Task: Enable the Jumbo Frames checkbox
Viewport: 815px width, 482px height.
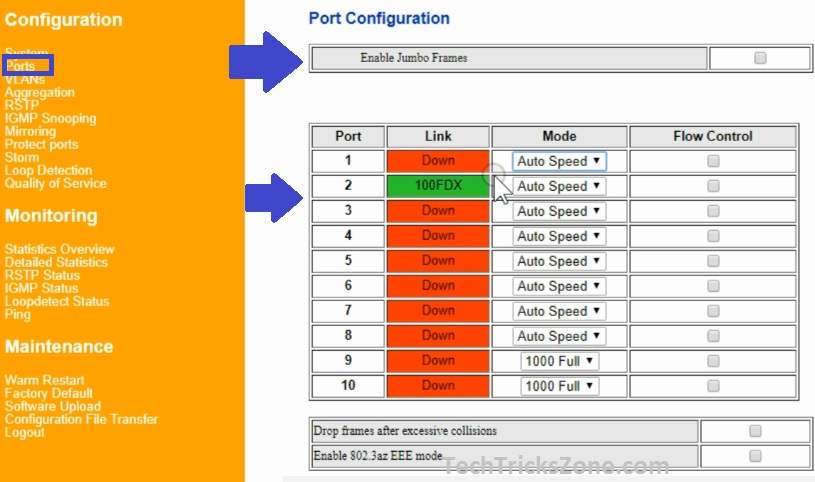Action: 760,58
